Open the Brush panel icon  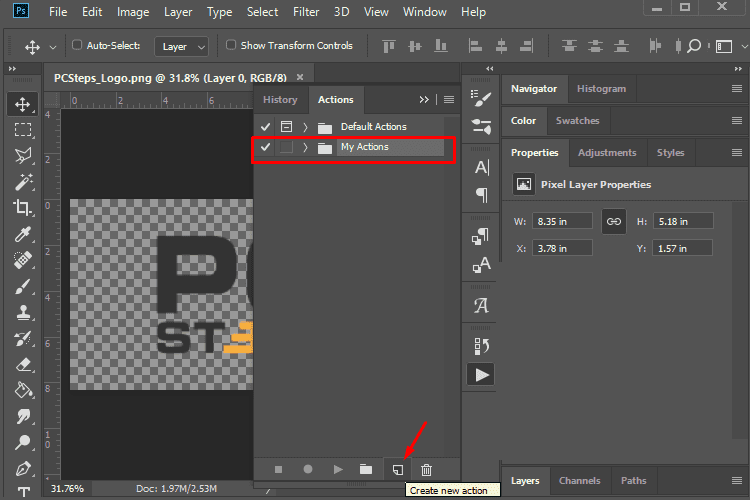[481, 98]
